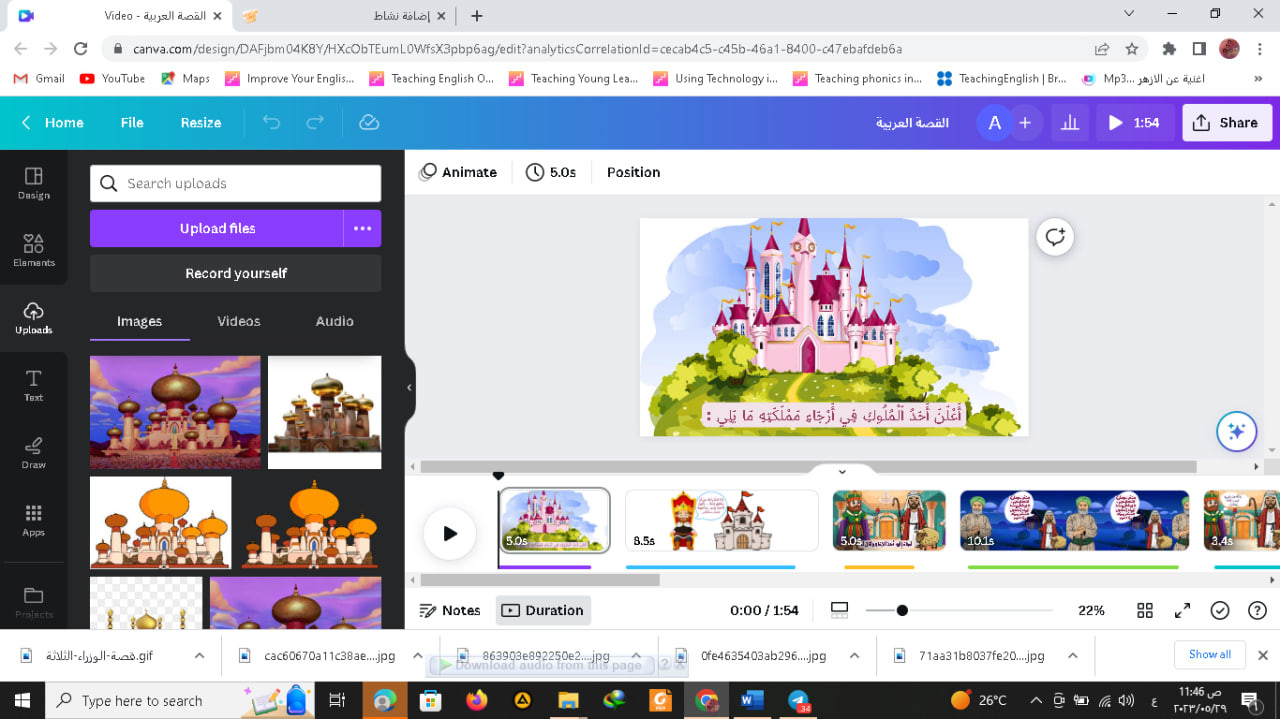Viewport: 1280px width, 719px height.
Task: Collapse the uploads side panel
Action: click(x=409, y=387)
